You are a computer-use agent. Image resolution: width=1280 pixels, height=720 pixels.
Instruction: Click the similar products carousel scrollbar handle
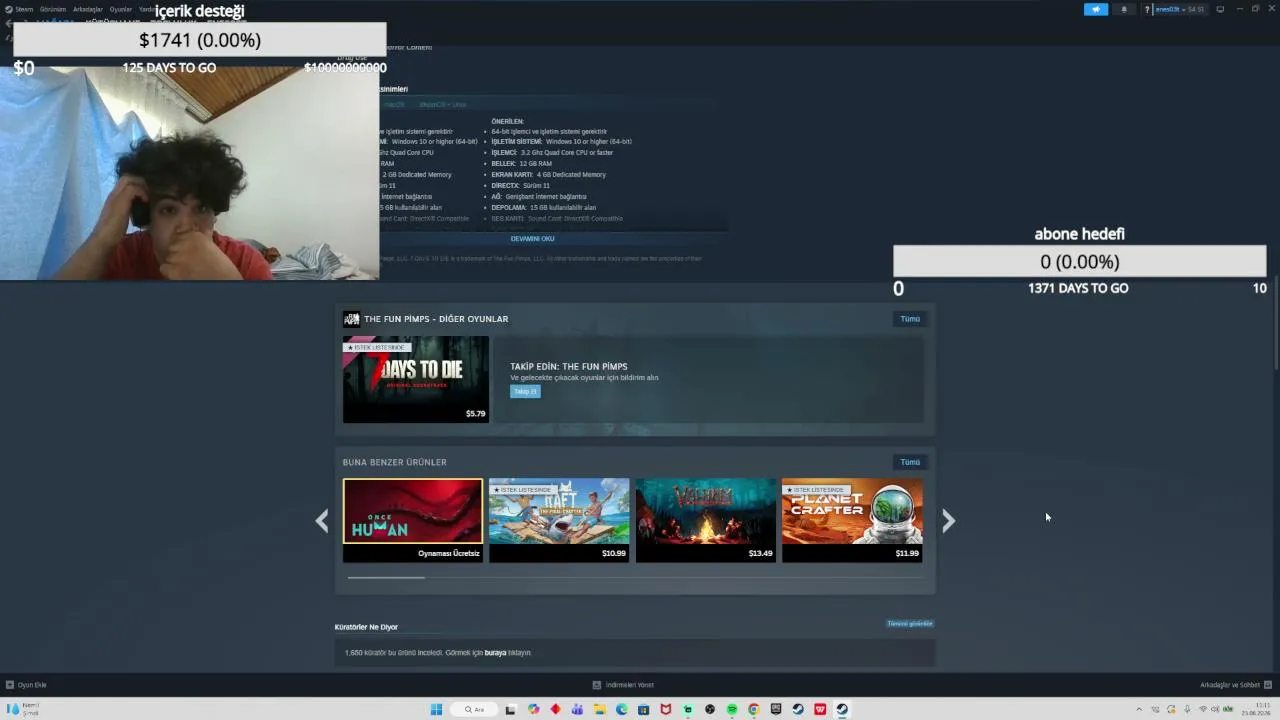(x=386, y=577)
